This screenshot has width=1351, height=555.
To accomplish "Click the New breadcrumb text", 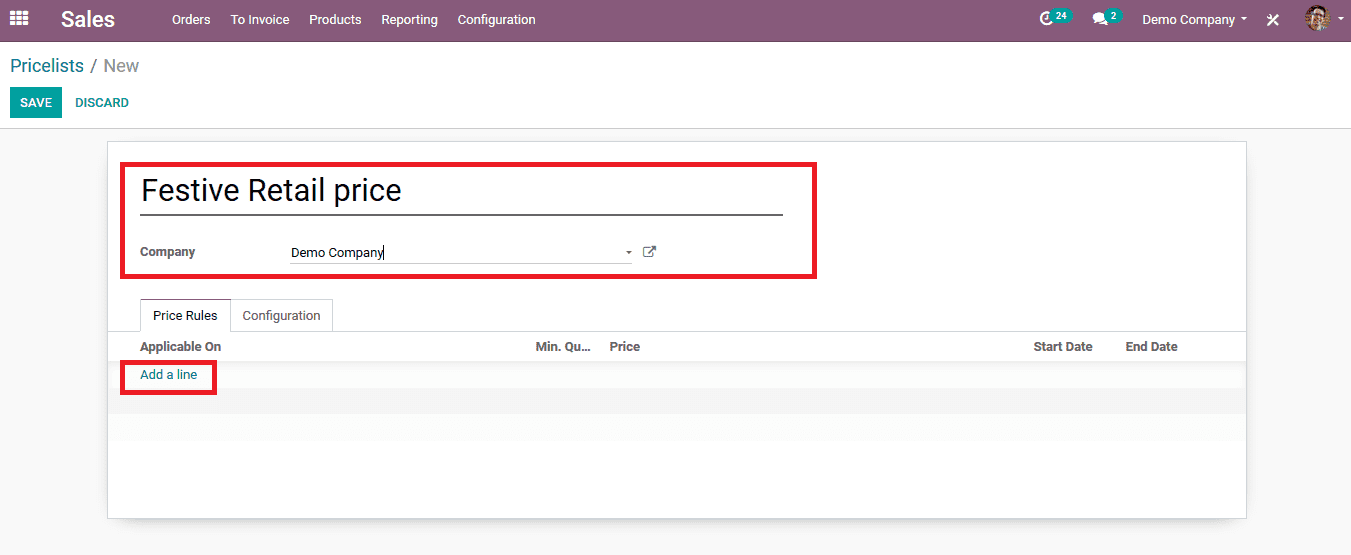I will tap(121, 66).
